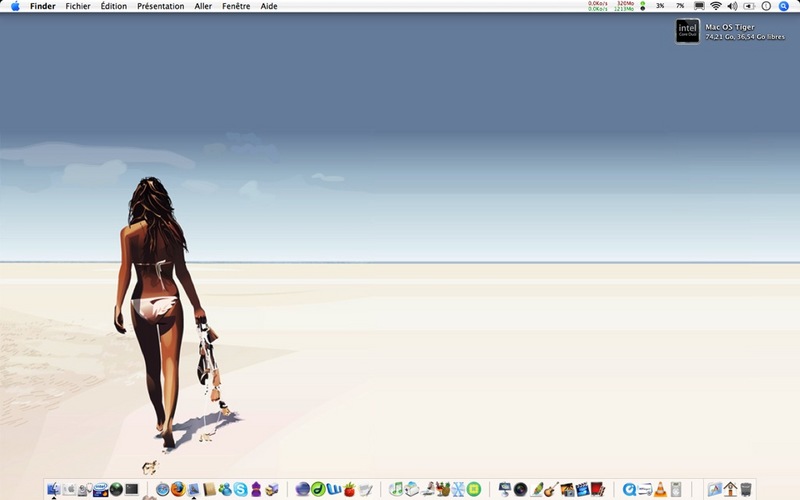
Task: Open the camera lens dock icon
Action: tap(520, 489)
